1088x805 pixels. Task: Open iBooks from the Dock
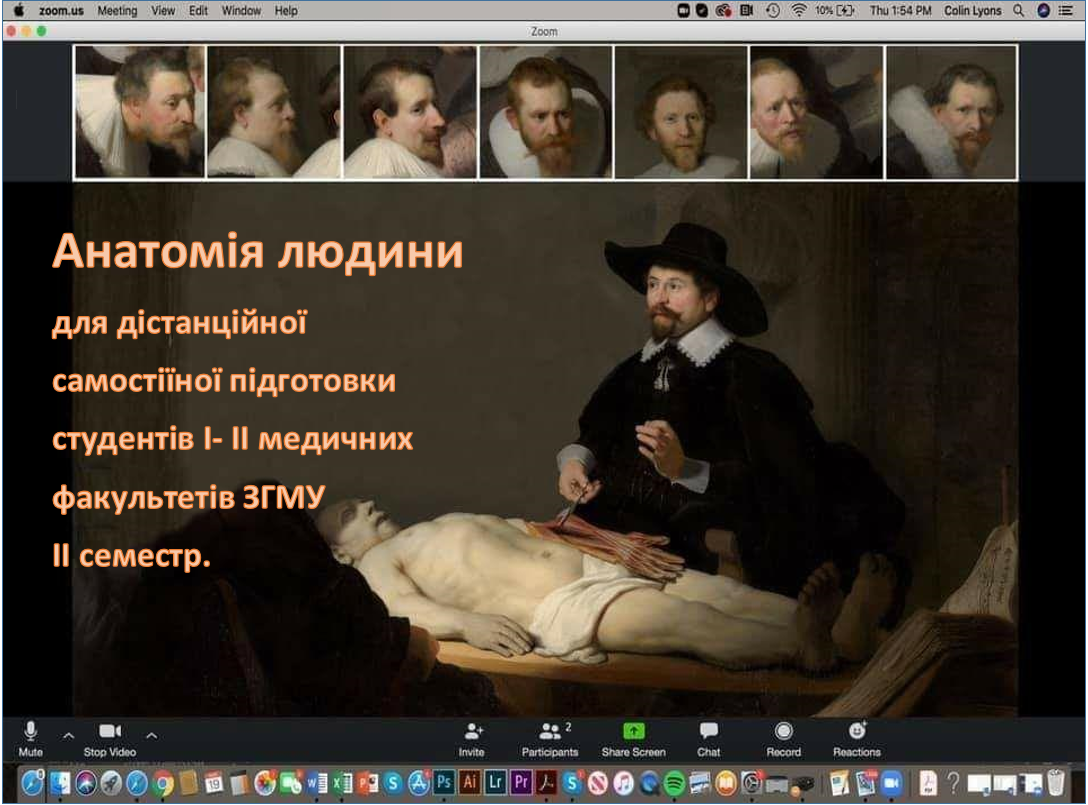click(725, 783)
